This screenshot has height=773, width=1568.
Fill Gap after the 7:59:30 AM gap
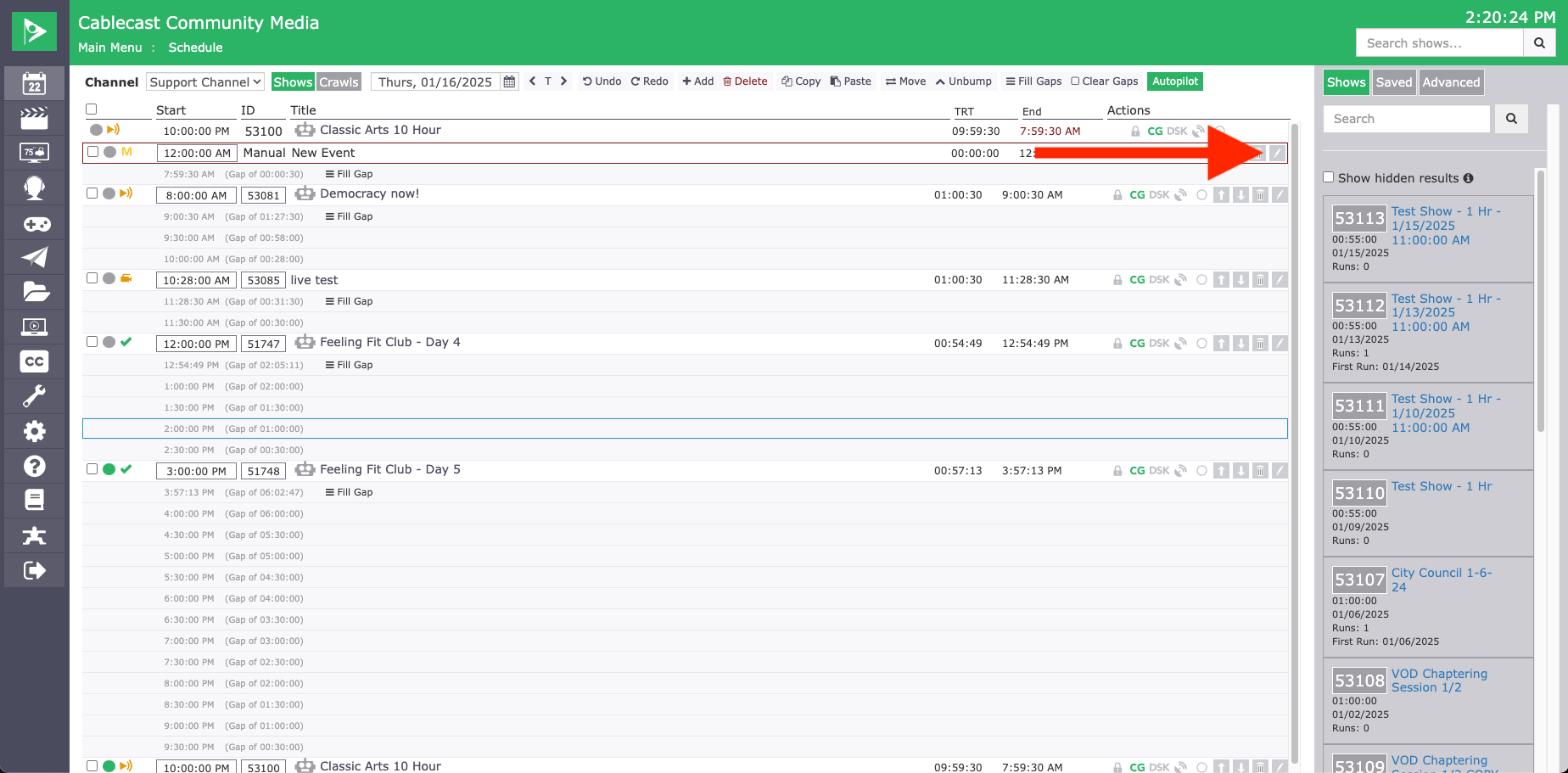pyautogui.click(x=350, y=174)
